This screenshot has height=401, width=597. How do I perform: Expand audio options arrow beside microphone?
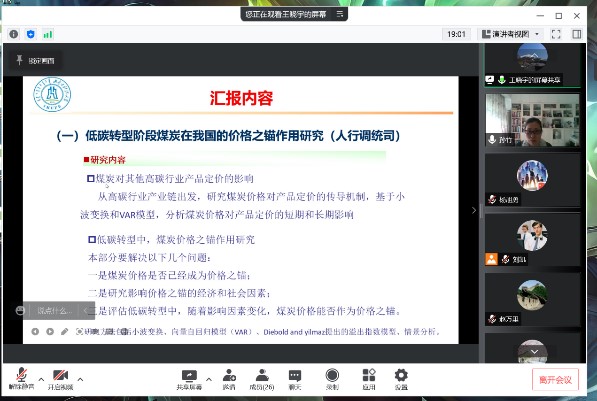[x=41, y=379]
